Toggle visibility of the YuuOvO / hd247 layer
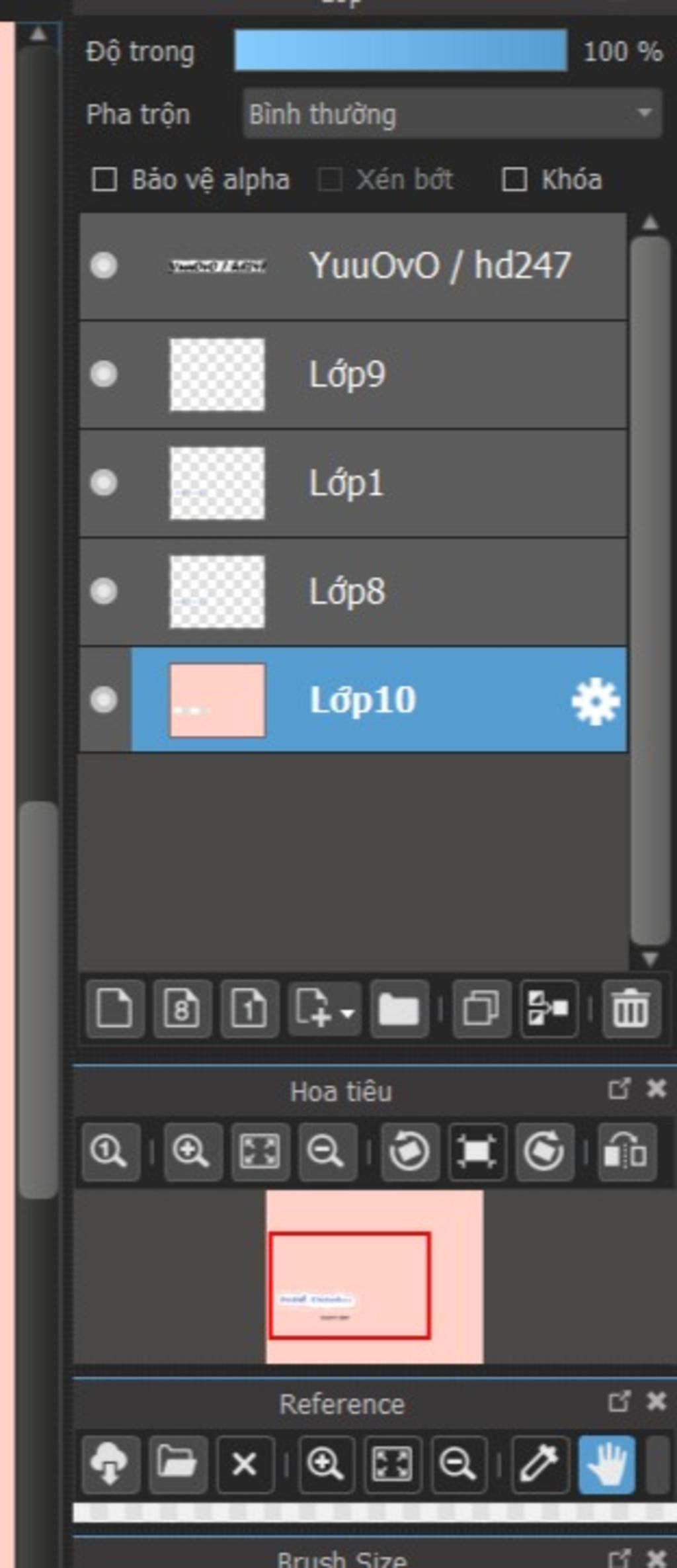The height and width of the screenshot is (1568, 677). pyautogui.click(x=104, y=265)
